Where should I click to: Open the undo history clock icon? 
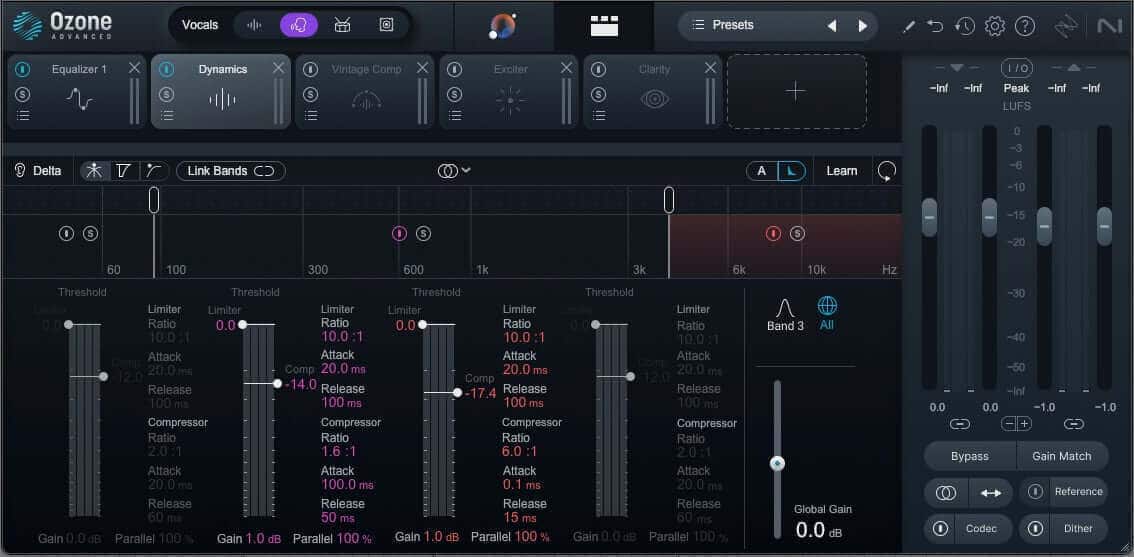click(964, 27)
